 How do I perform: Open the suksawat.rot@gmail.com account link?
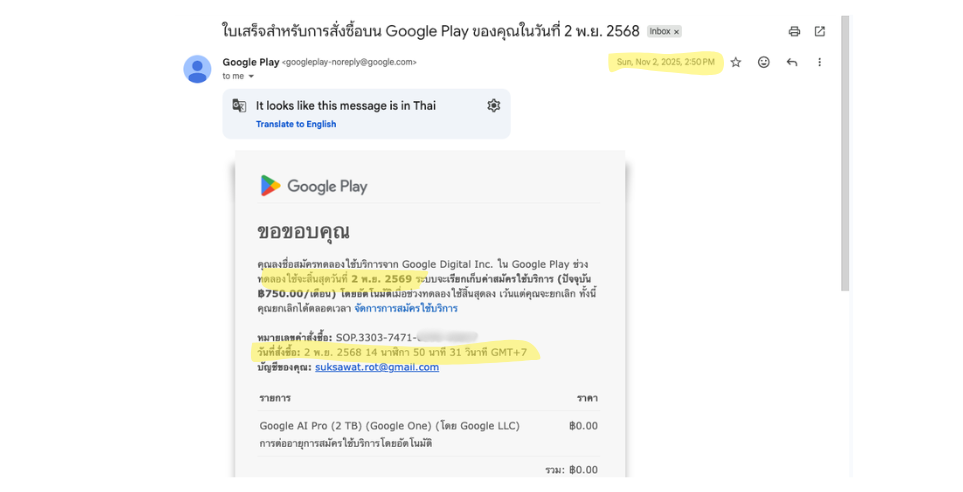(x=377, y=367)
